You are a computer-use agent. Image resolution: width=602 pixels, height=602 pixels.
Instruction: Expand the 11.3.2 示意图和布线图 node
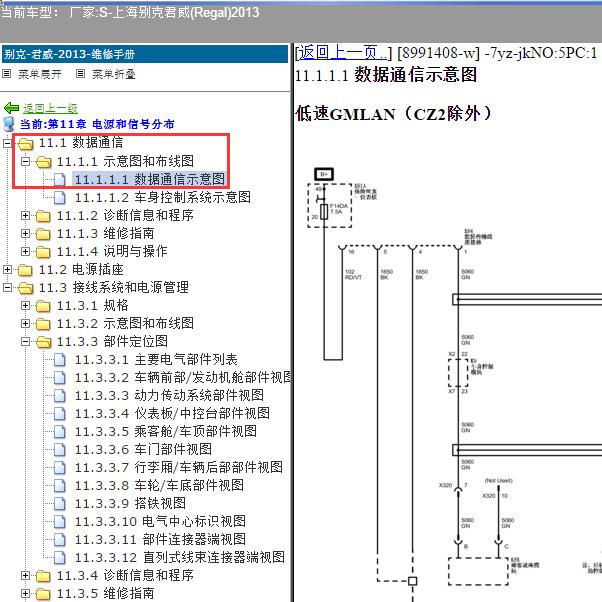click(25, 324)
